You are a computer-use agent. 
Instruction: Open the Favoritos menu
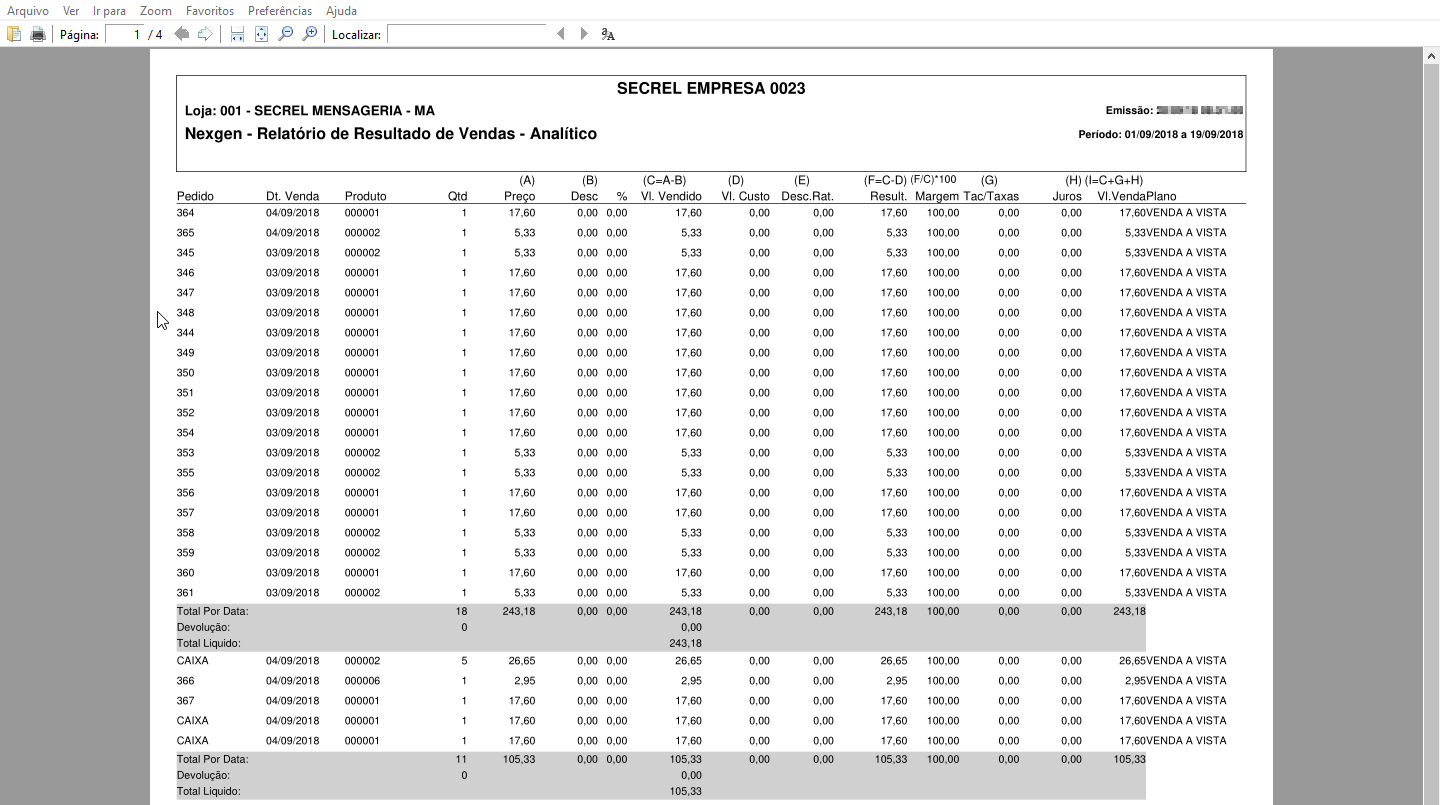click(x=210, y=11)
